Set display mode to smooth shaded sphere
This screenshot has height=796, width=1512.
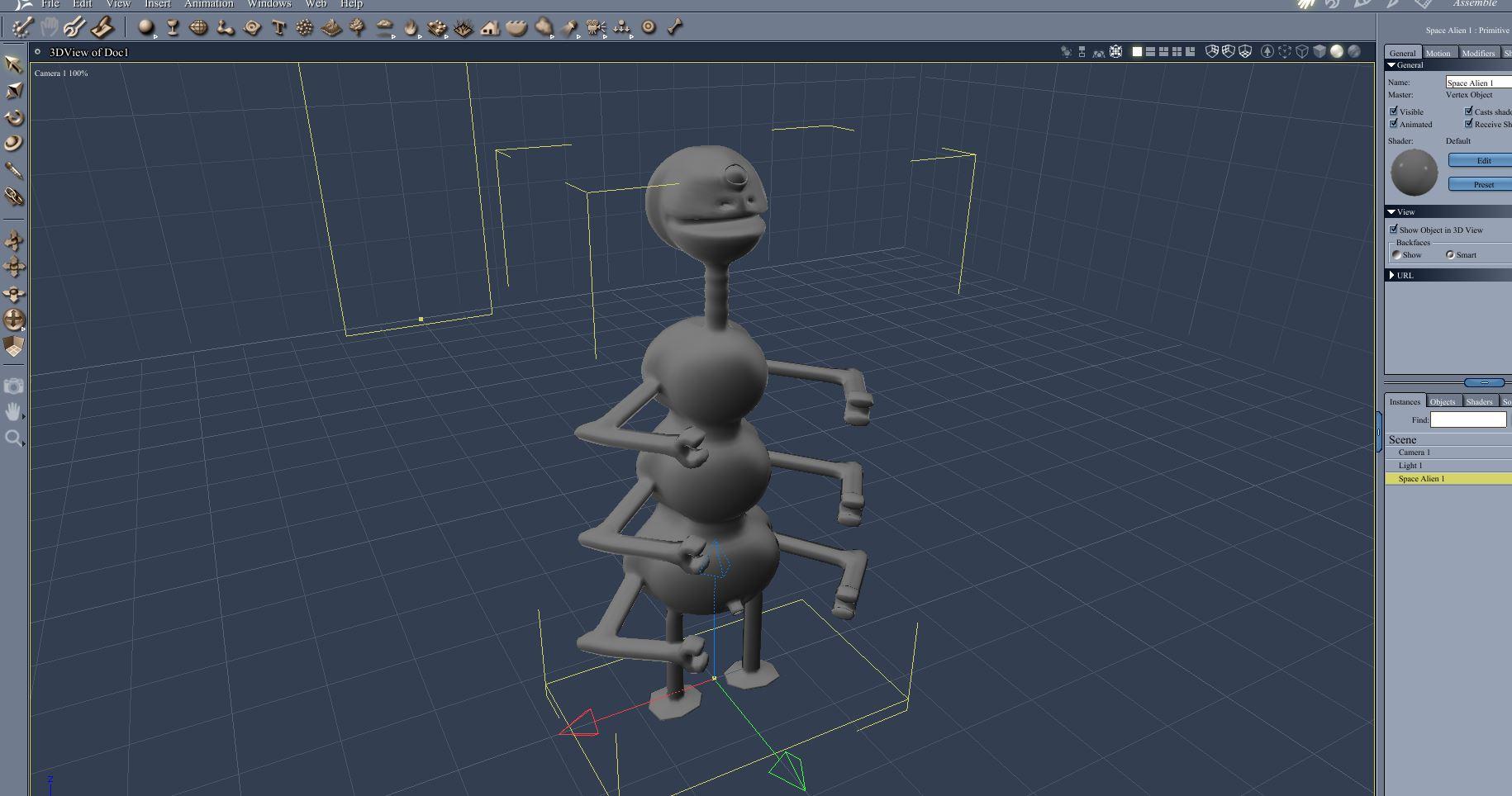1337,51
